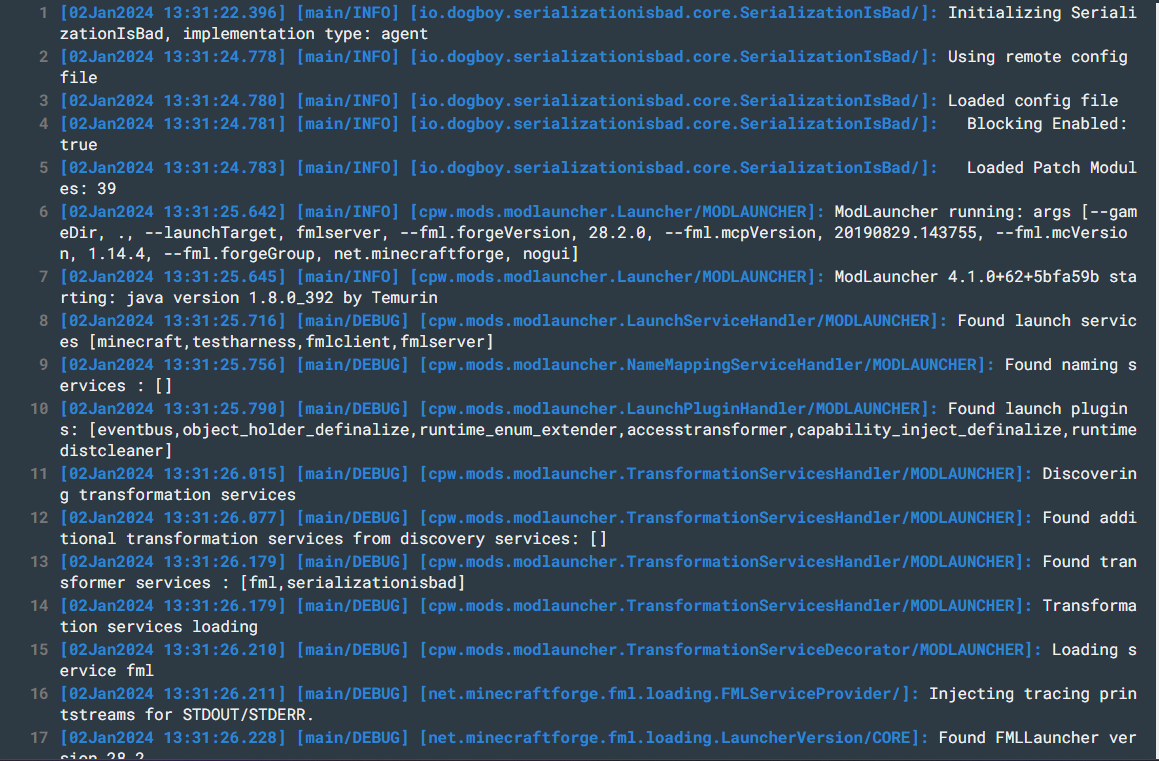Viewport: 1159px width, 761px height.
Task: Jump to line number 12
Action: [39, 517]
